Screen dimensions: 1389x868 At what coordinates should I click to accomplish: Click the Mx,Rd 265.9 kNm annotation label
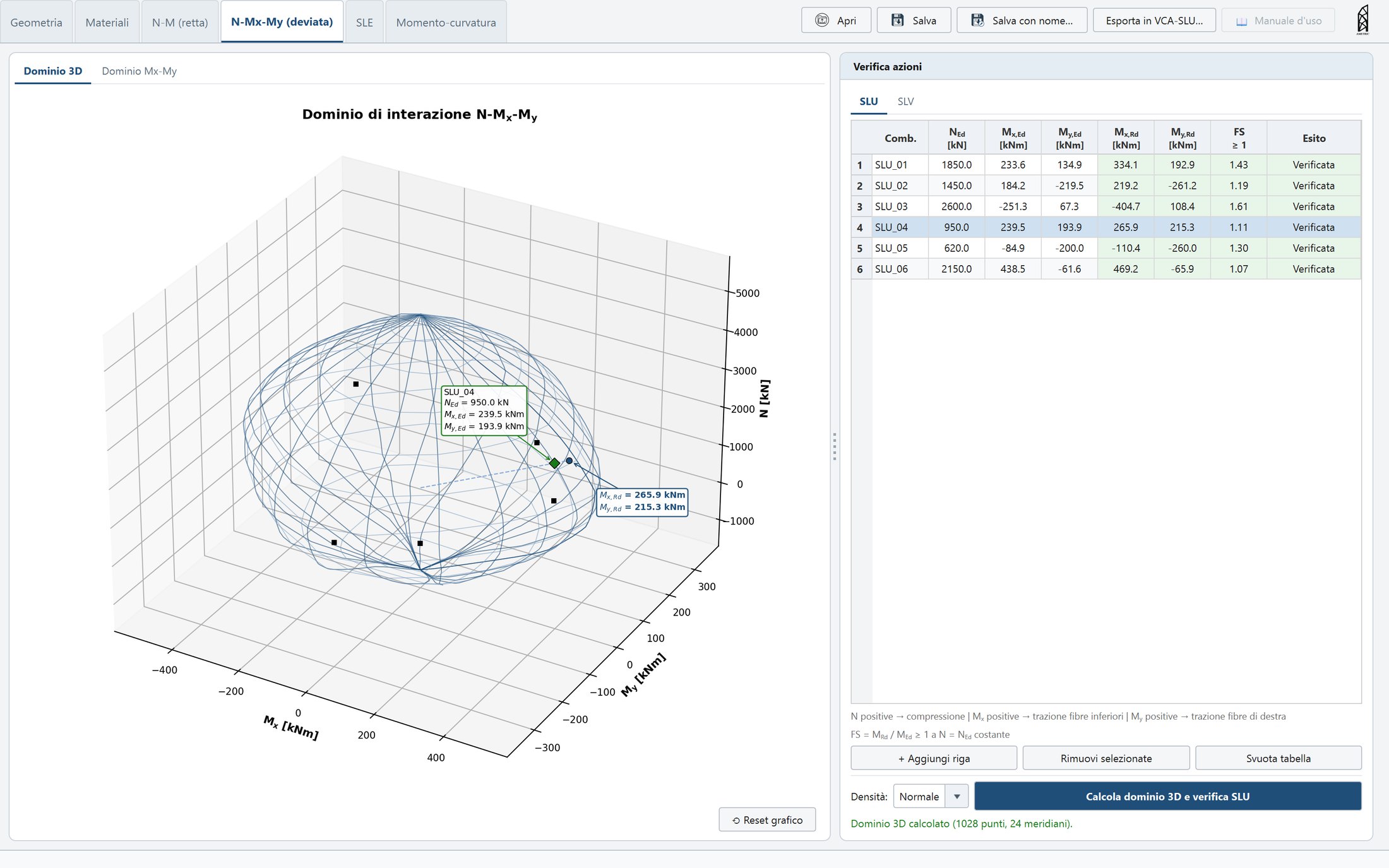[x=642, y=495]
